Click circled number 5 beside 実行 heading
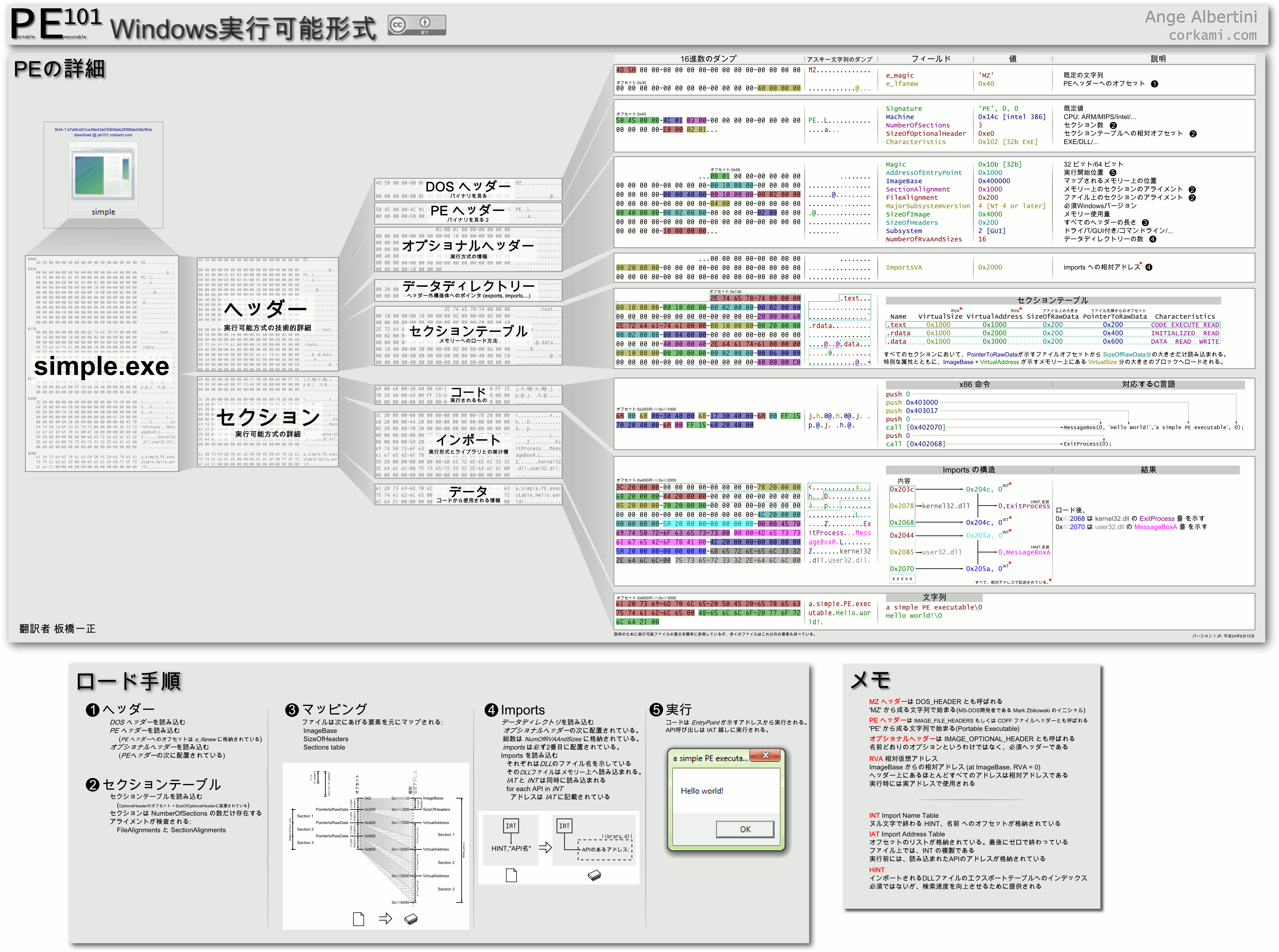The width and height of the screenshot is (1279, 952). [656, 710]
